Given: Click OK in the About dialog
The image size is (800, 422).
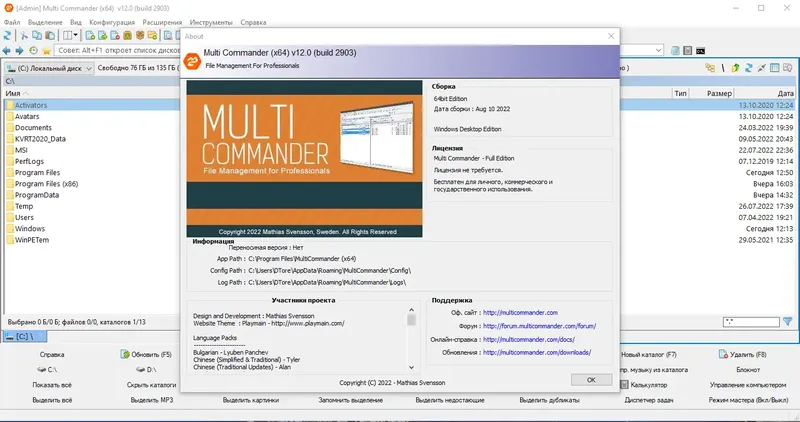Looking at the screenshot, I should [x=591, y=380].
